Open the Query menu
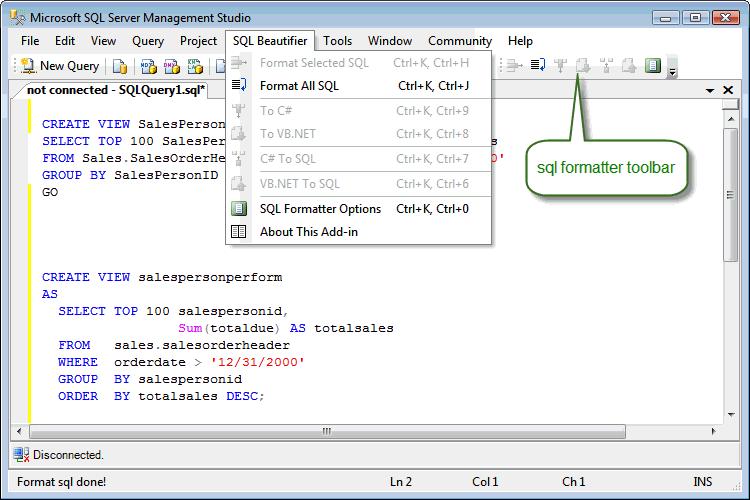This screenshot has width=750, height=500. 148,41
